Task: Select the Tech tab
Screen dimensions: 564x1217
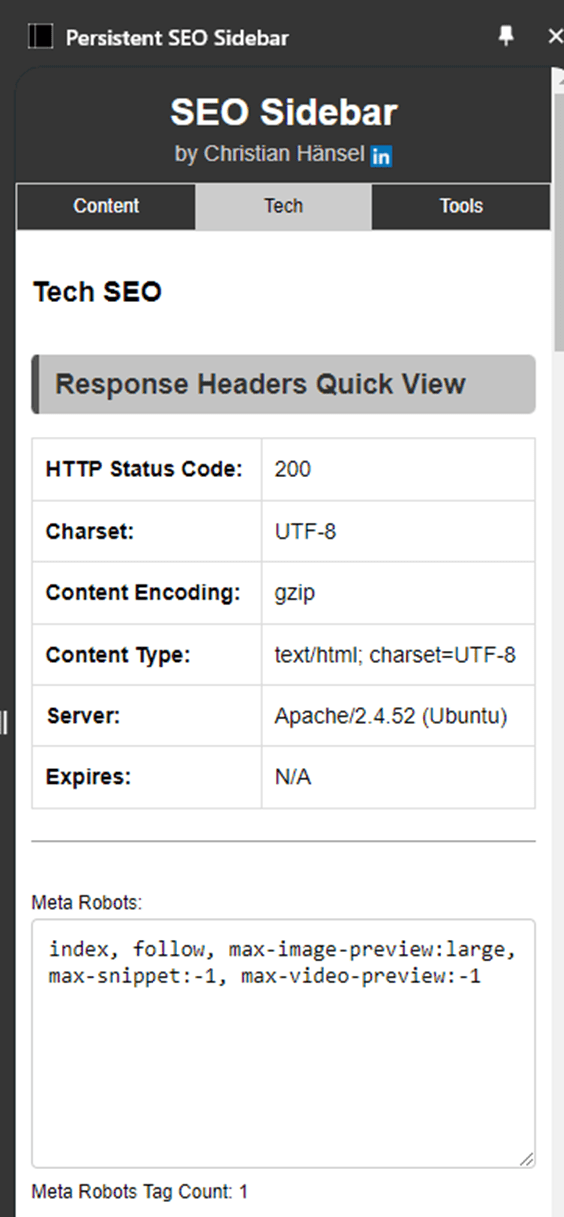Action: tap(283, 206)
